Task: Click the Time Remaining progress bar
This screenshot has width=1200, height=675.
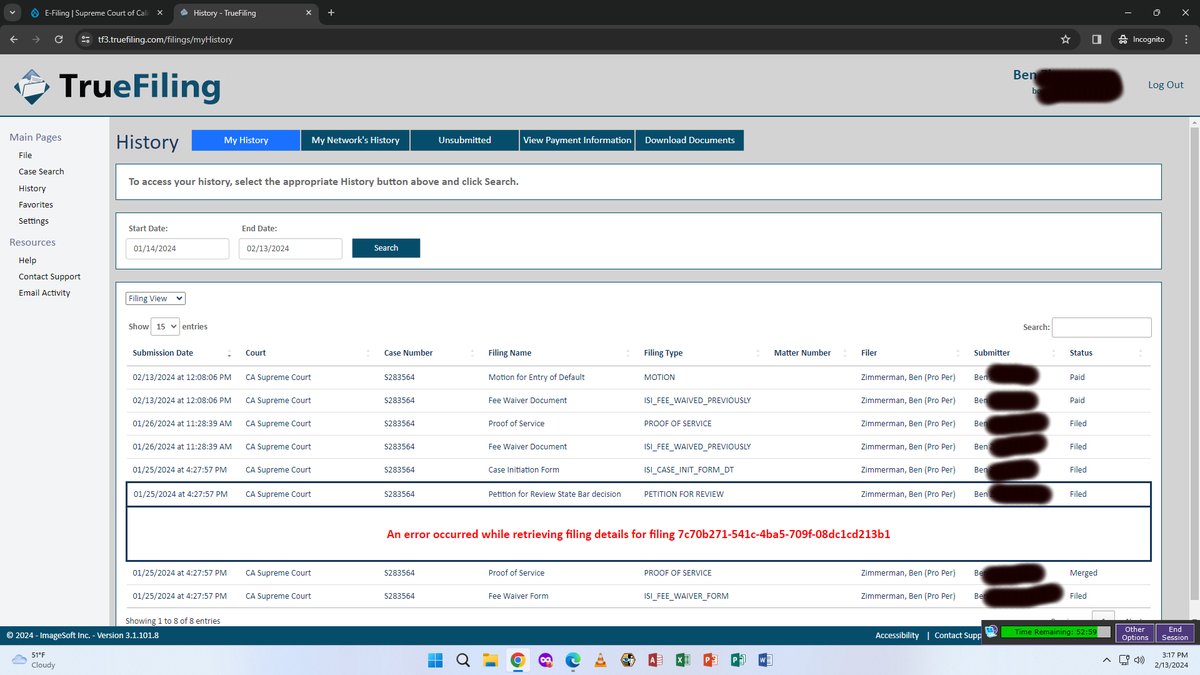Action: point(1055,632)
